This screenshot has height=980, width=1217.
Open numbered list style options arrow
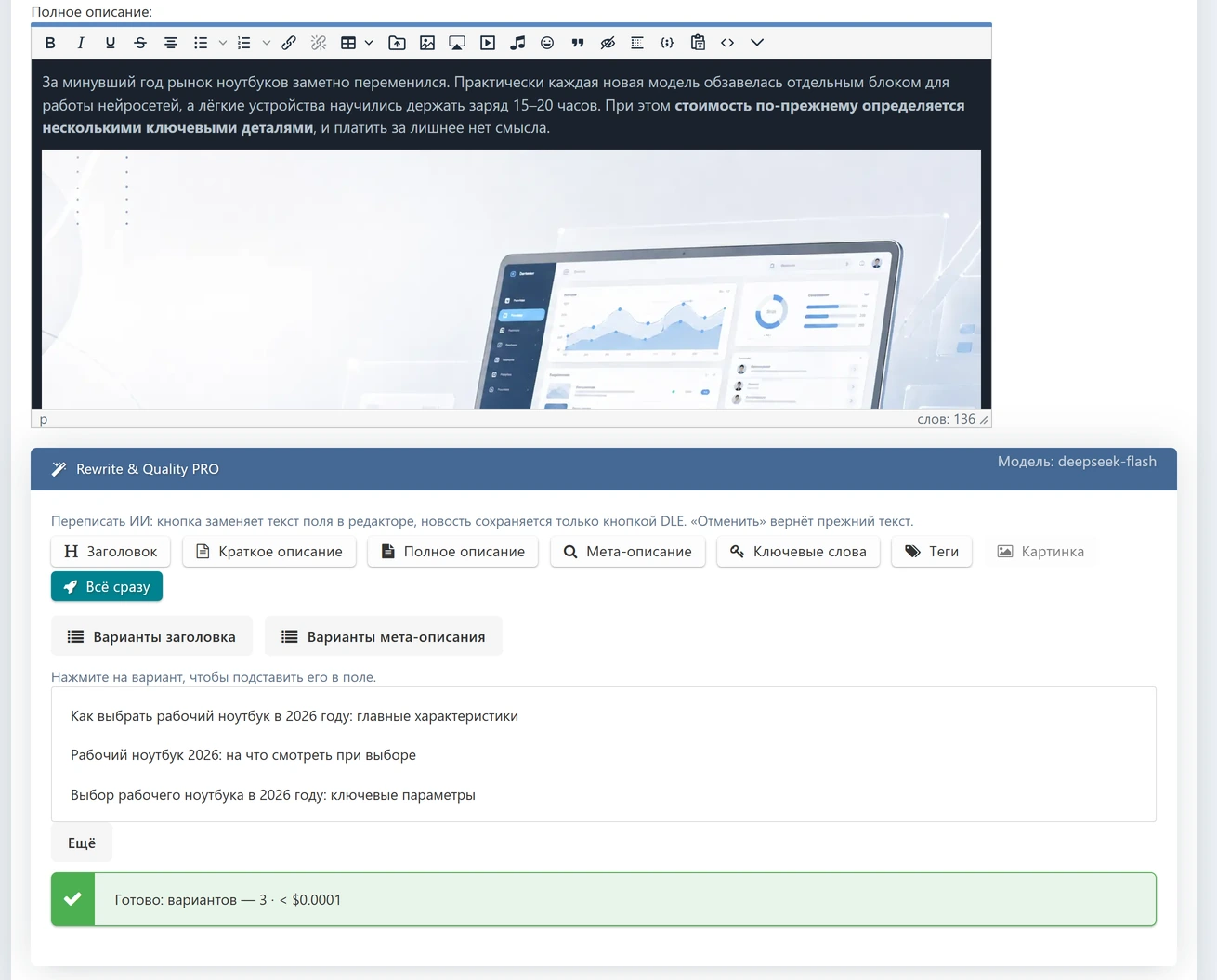pos(267,43)
